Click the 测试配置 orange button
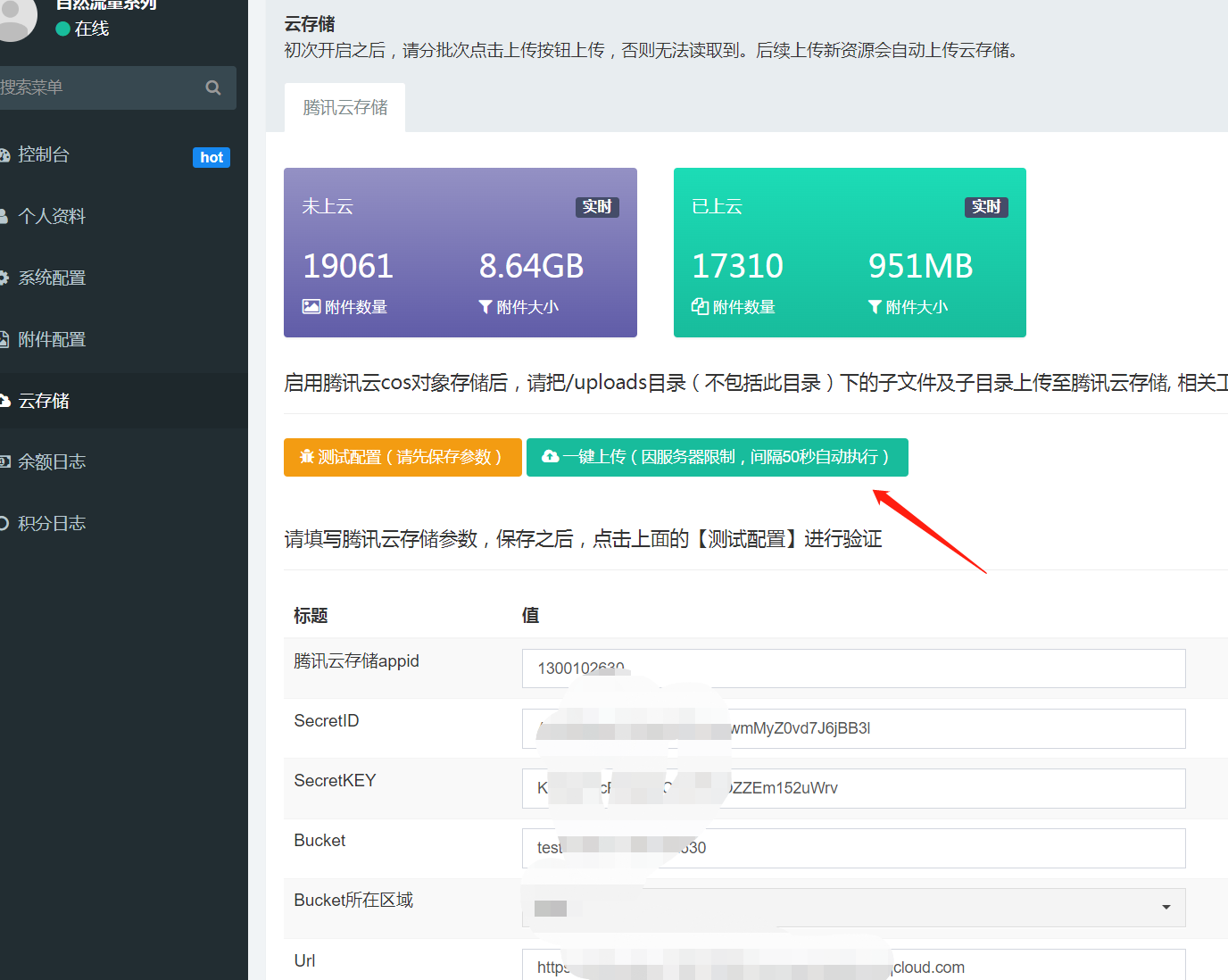1228x980 pixels. coord(402,457)
